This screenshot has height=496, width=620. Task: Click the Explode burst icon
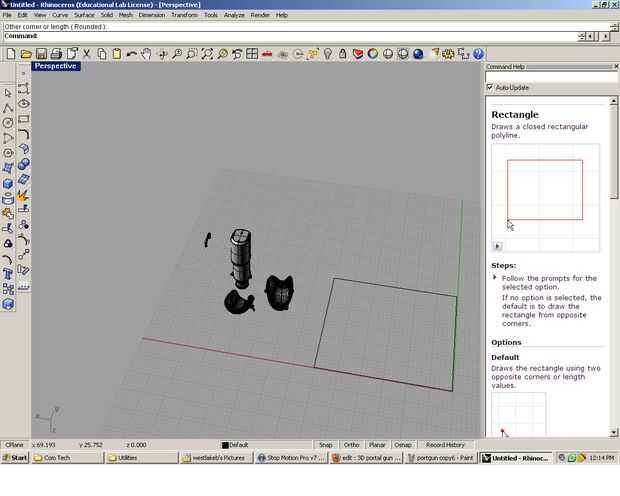point(23,195)
